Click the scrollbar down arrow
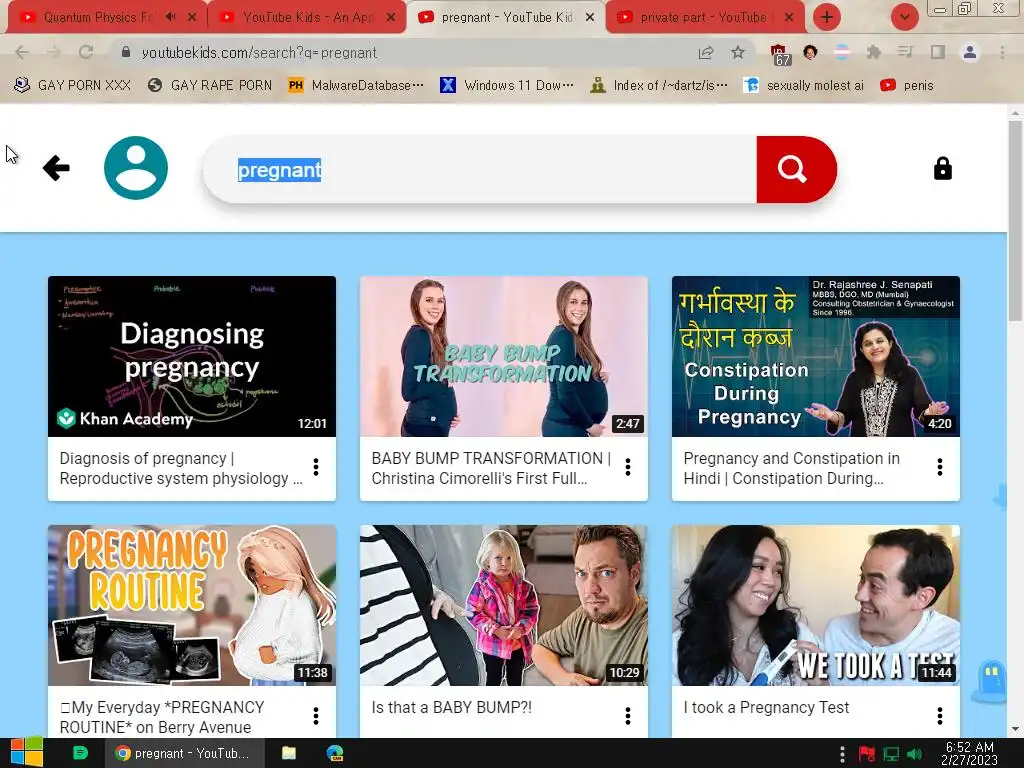Viewport: 1024px width, 768px height. [x=1016, y=729]
